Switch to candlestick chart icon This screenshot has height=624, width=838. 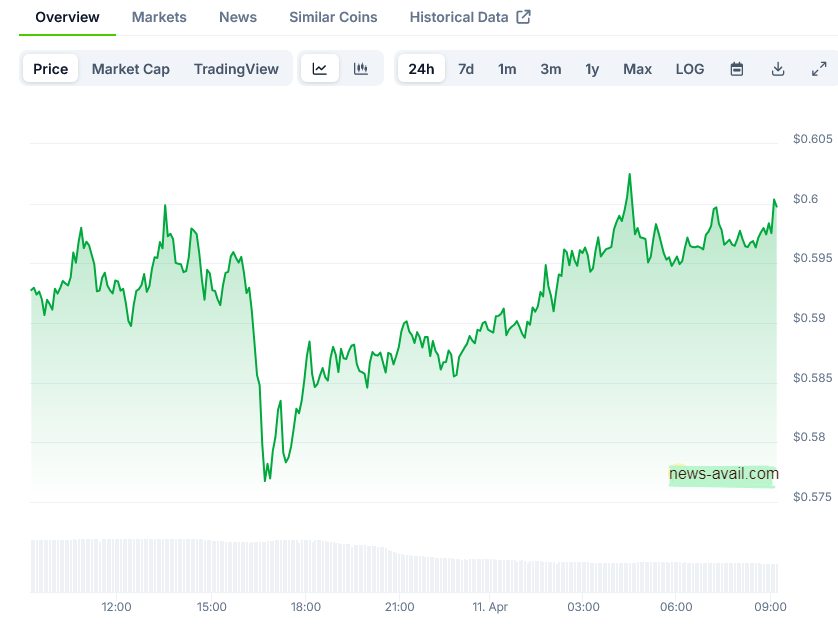[x=361, y=69]
